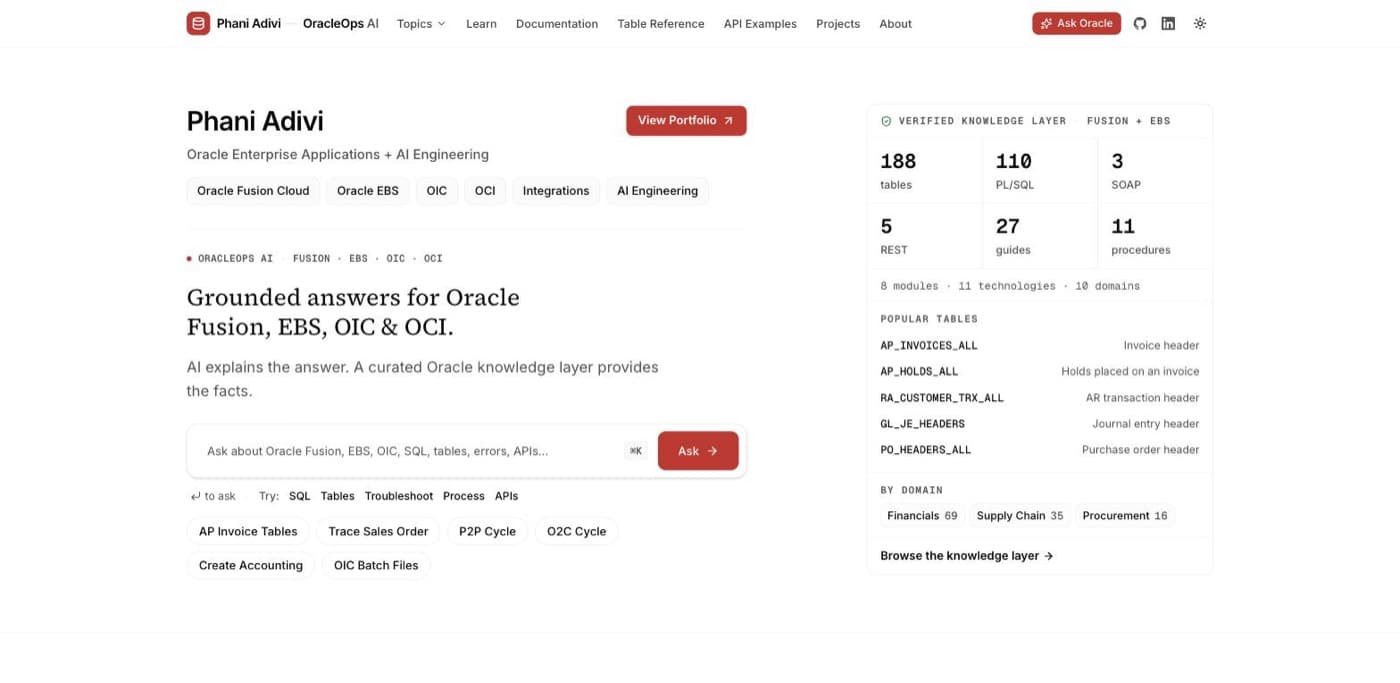Open the RA_CUSTOMER_TRX_ALL table row
The image size is (1400, 683).
click(x=1040, y=397)
